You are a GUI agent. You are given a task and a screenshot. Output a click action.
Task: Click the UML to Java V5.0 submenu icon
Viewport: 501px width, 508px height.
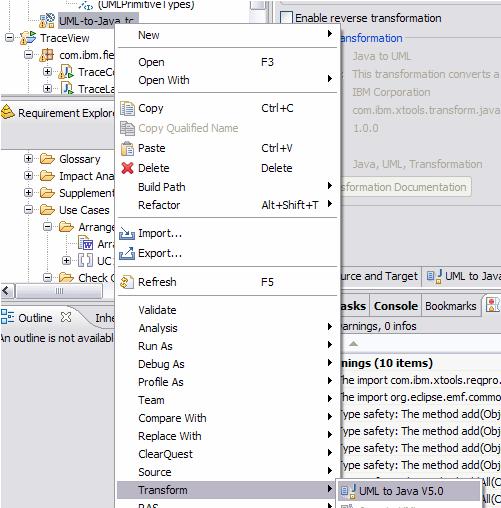[x=348, y=491]
